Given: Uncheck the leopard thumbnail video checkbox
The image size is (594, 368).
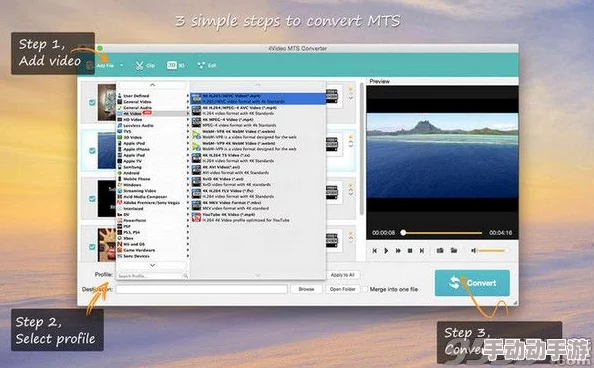Looking at the screenshot, I should point(92,247).
